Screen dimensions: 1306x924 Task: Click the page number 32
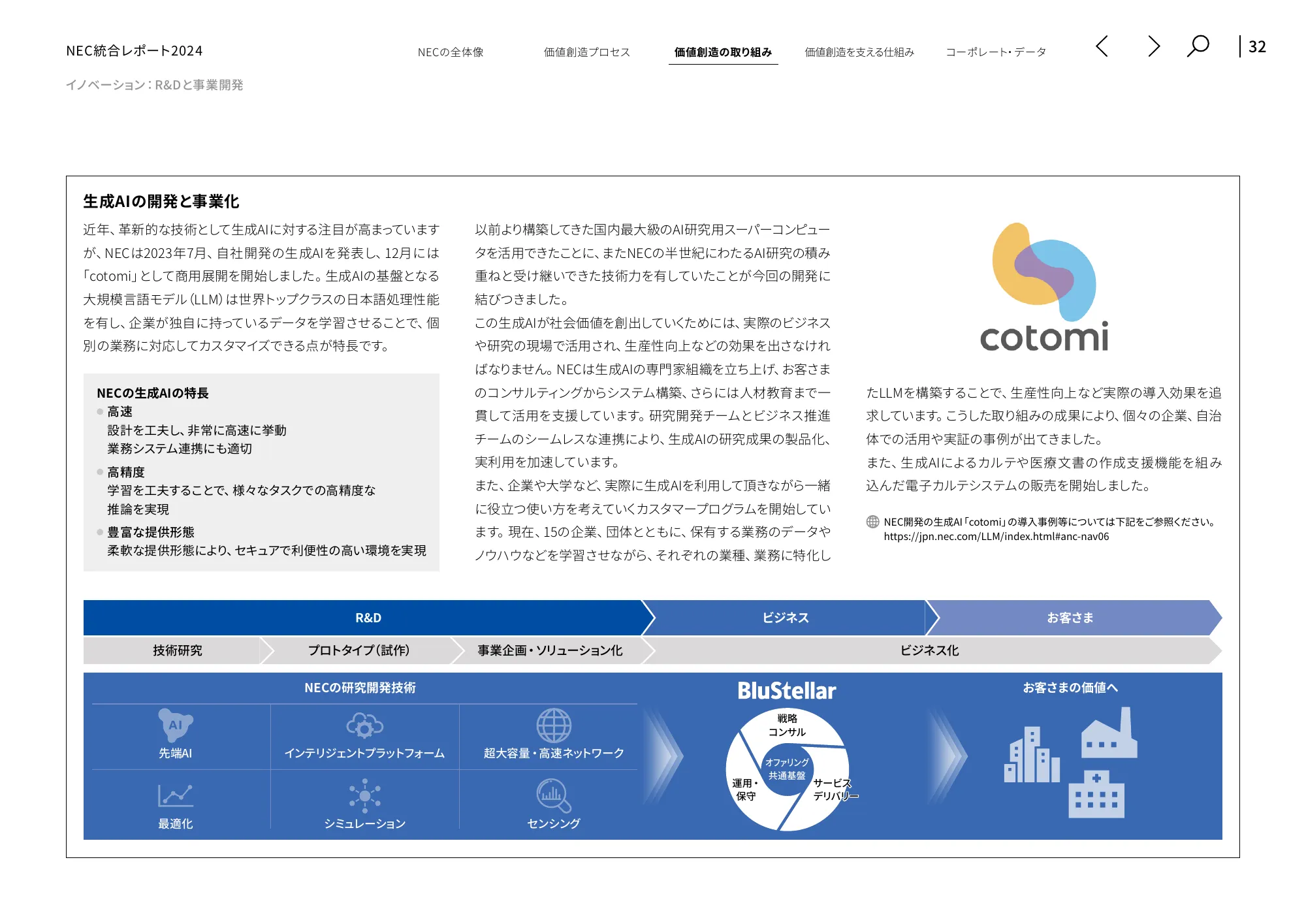1257,47
